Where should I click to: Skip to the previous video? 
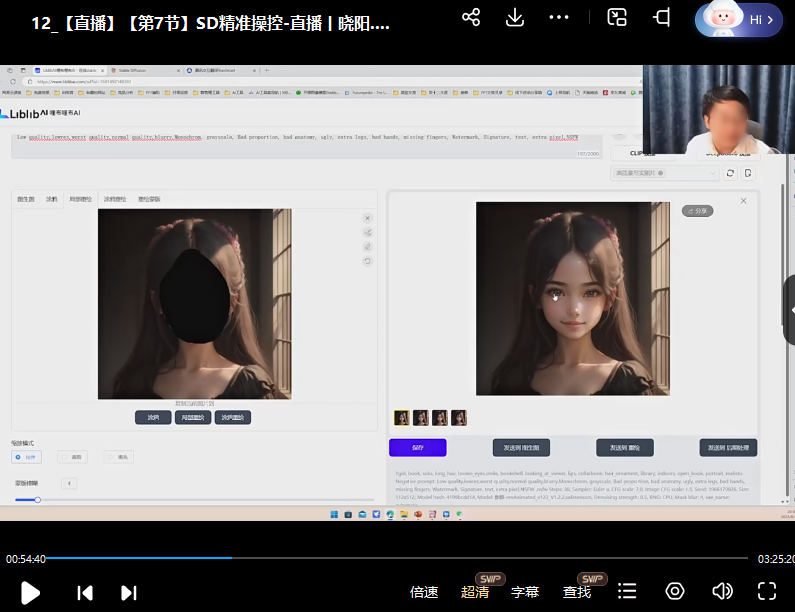coord(85,592)
